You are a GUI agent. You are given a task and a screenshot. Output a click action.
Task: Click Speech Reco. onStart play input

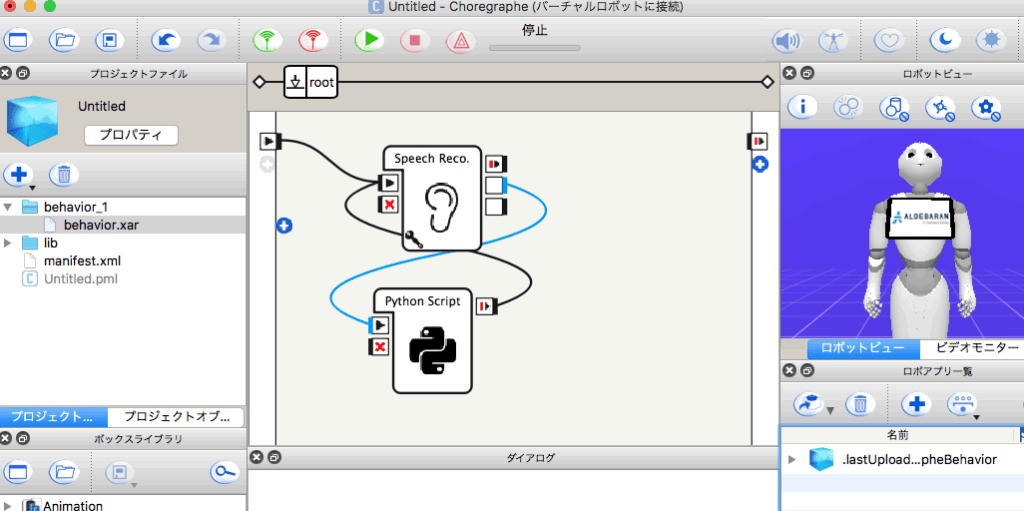click(388, 182)
